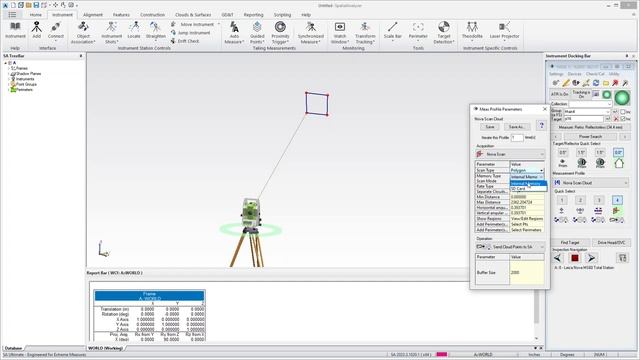The image size is (640, 360).
Task: Choose Internal Memory option in dropdown list
Action: point(528,184)
